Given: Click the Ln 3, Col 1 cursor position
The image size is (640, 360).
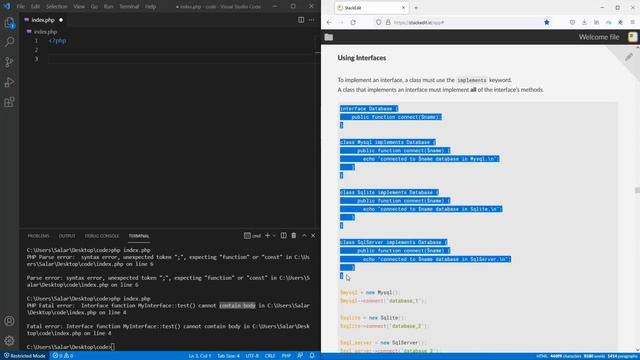Looking at the screenshot, I should point(200,356).
